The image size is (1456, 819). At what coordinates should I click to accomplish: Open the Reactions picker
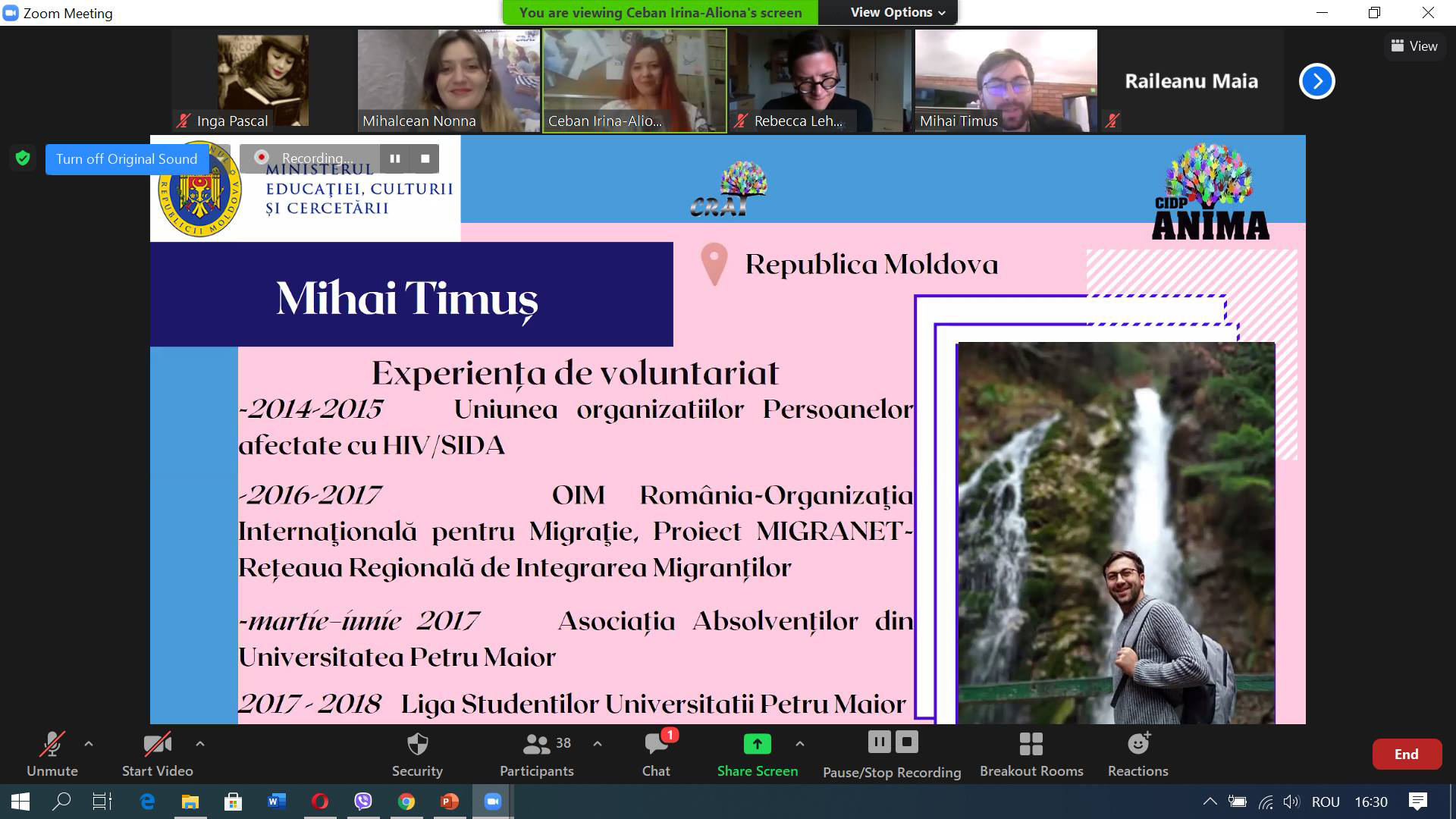point(1137,755)
